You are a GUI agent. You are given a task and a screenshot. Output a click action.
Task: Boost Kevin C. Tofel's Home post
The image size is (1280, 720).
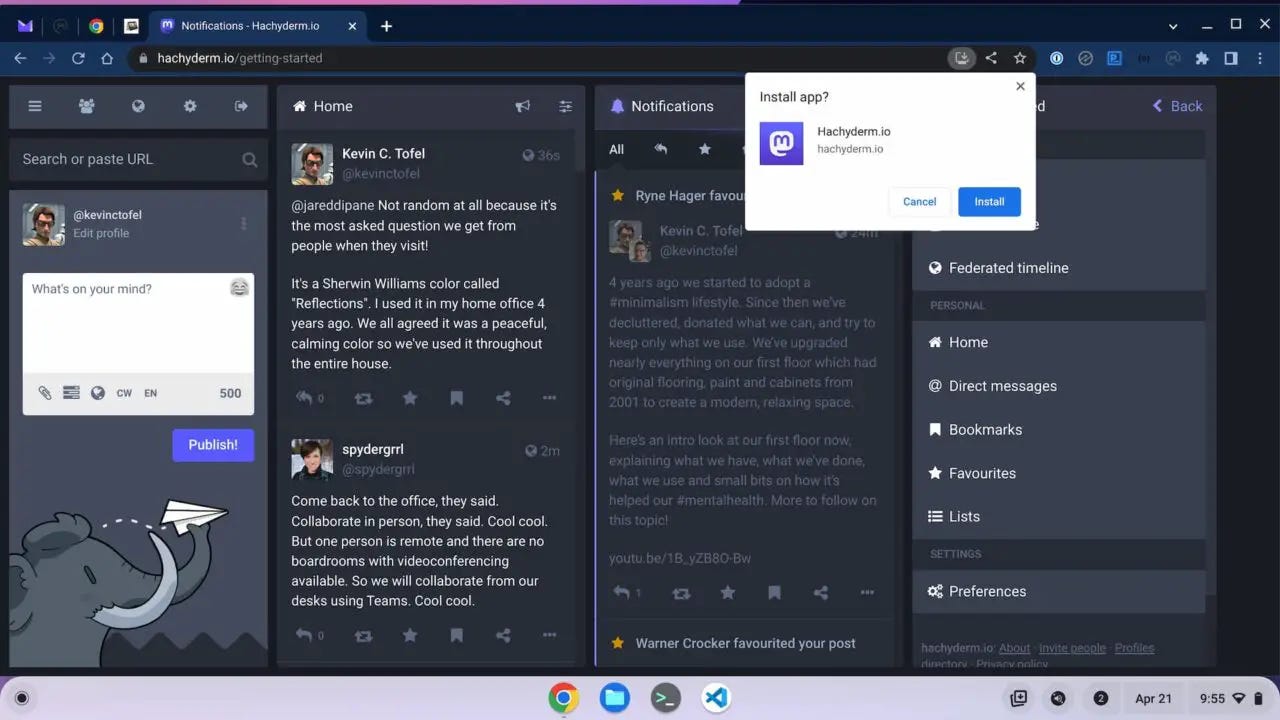coord(363,398)
